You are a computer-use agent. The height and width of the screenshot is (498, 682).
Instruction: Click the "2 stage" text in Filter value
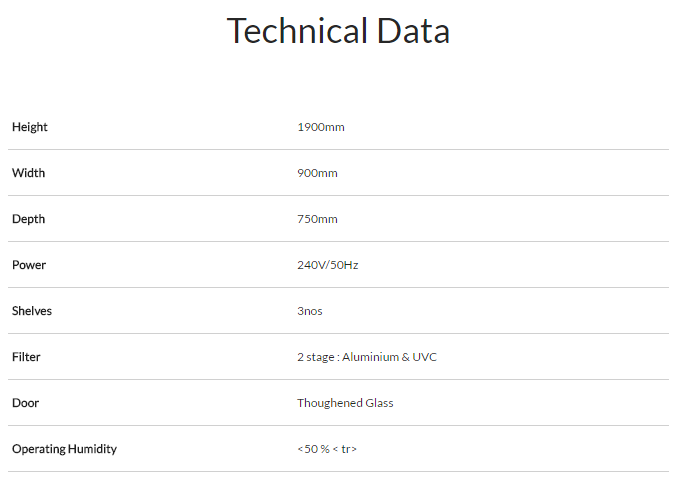(316, 357)
